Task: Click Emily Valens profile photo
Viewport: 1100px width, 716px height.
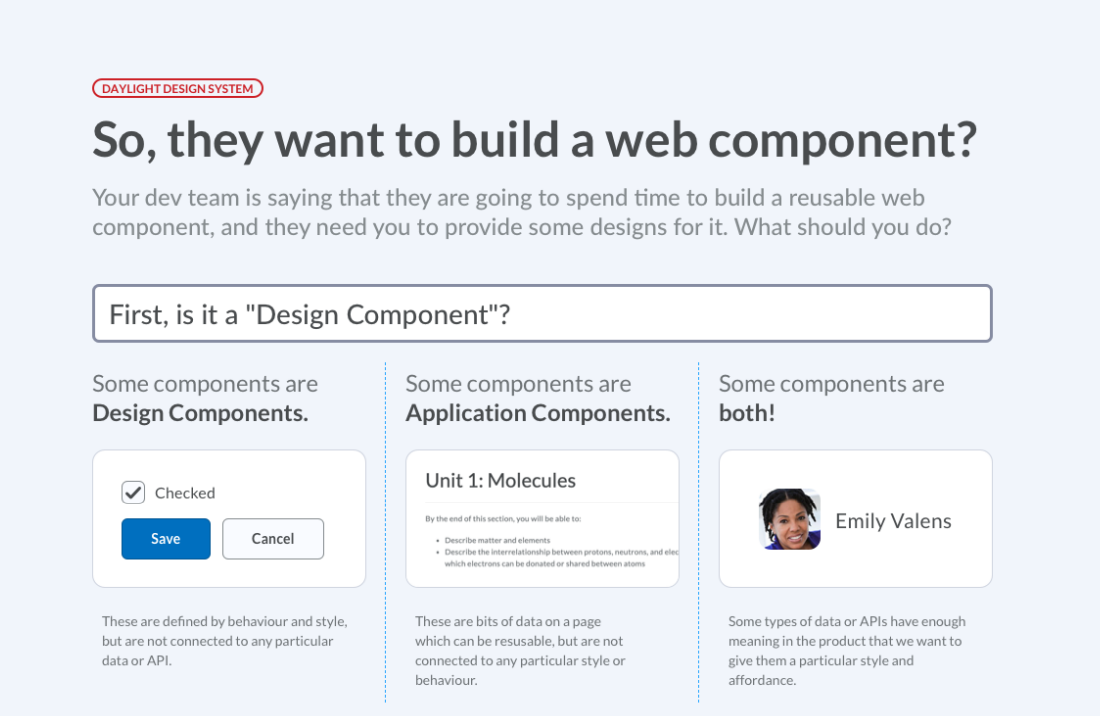Action: pos(790,520)
